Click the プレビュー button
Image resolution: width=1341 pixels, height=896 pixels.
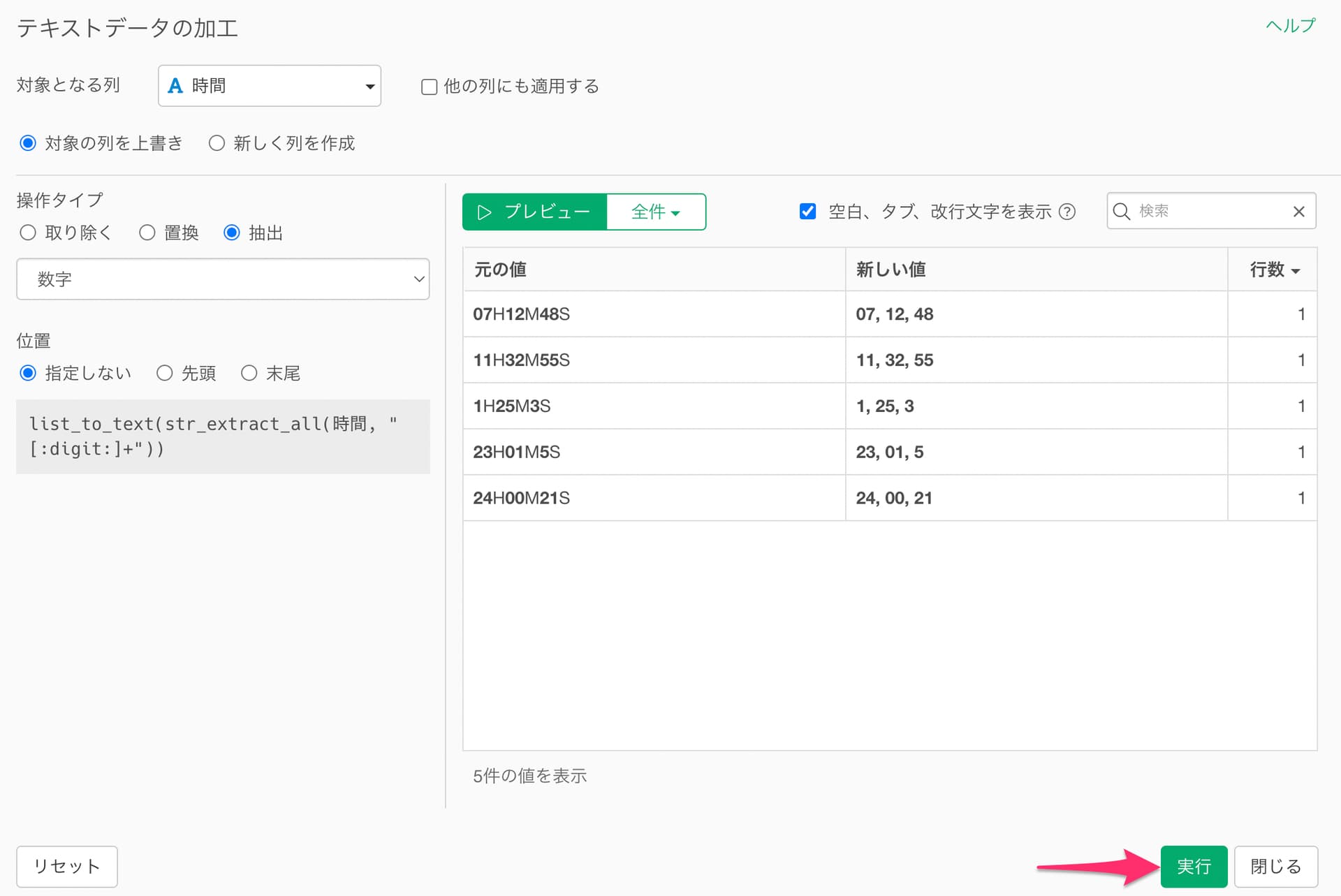point(534,212)
